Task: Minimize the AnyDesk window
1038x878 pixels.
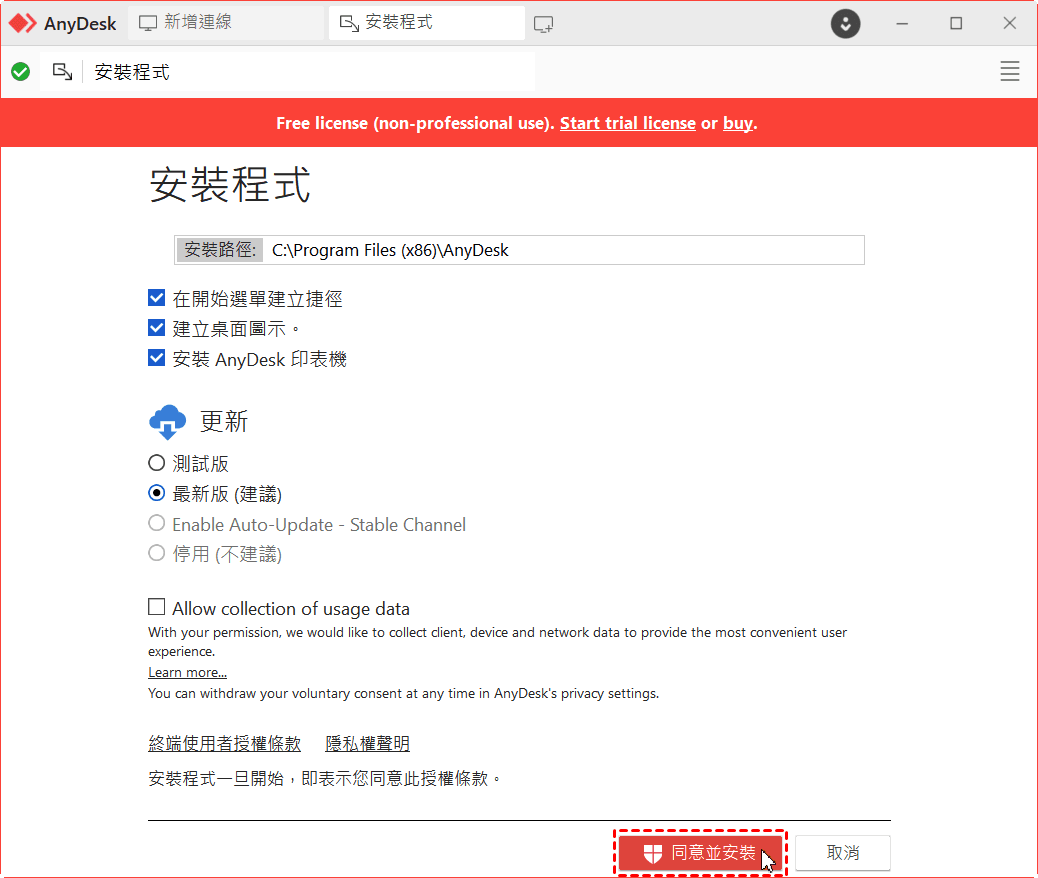Action: click(902, 24)
